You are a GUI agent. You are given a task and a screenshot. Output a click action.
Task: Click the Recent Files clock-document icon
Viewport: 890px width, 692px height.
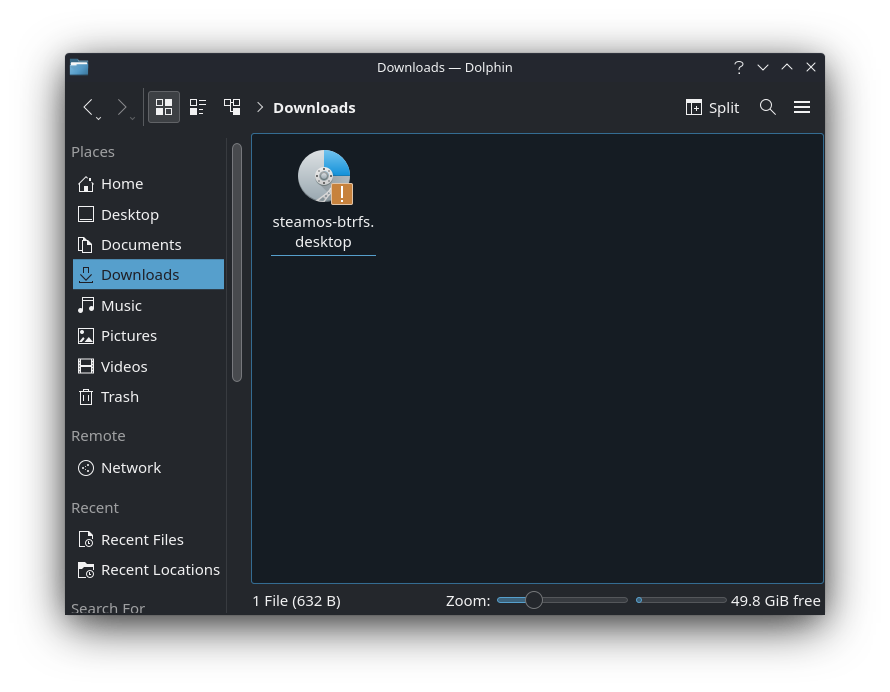86,539
